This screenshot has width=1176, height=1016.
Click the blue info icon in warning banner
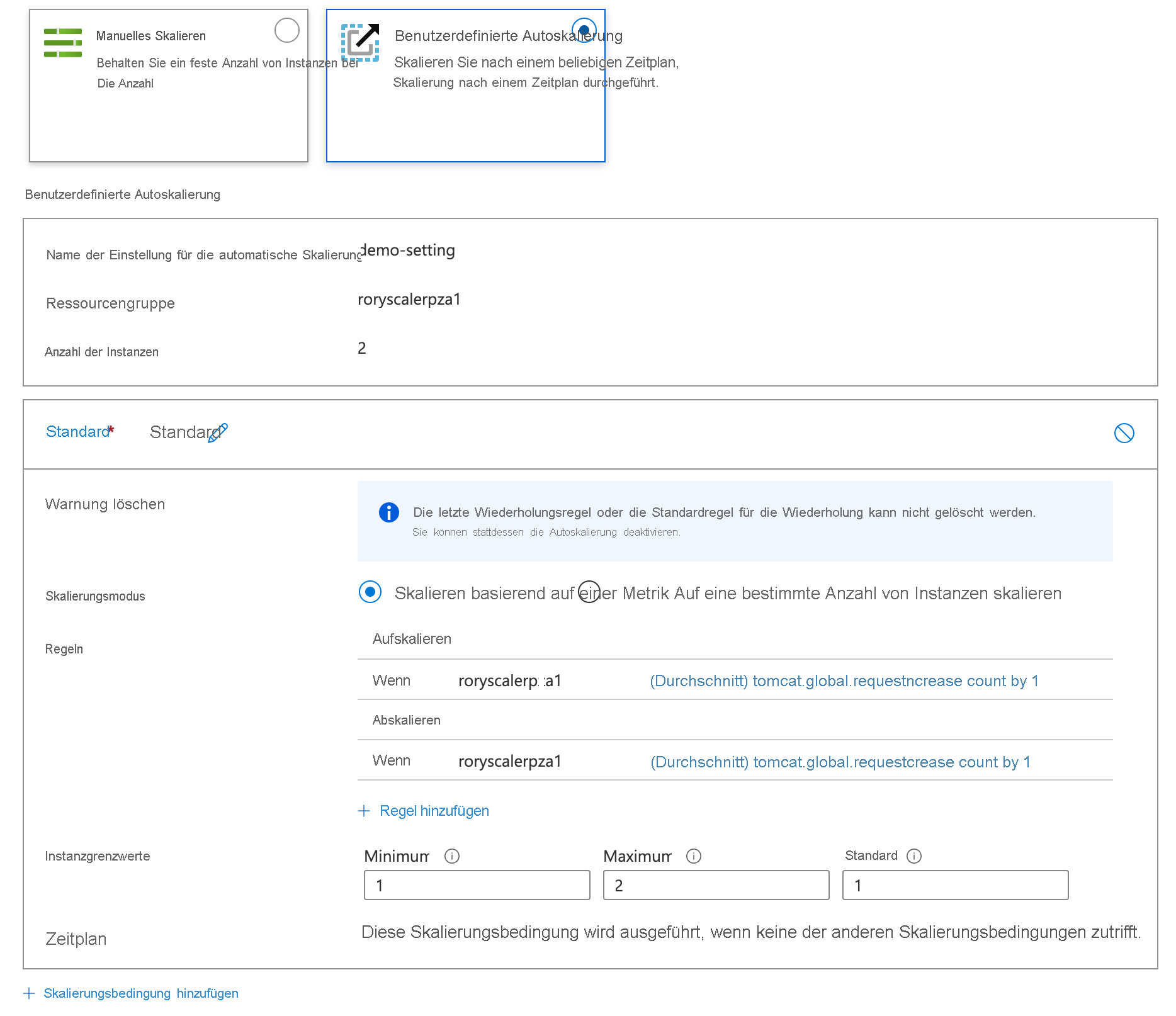point(388,512)
